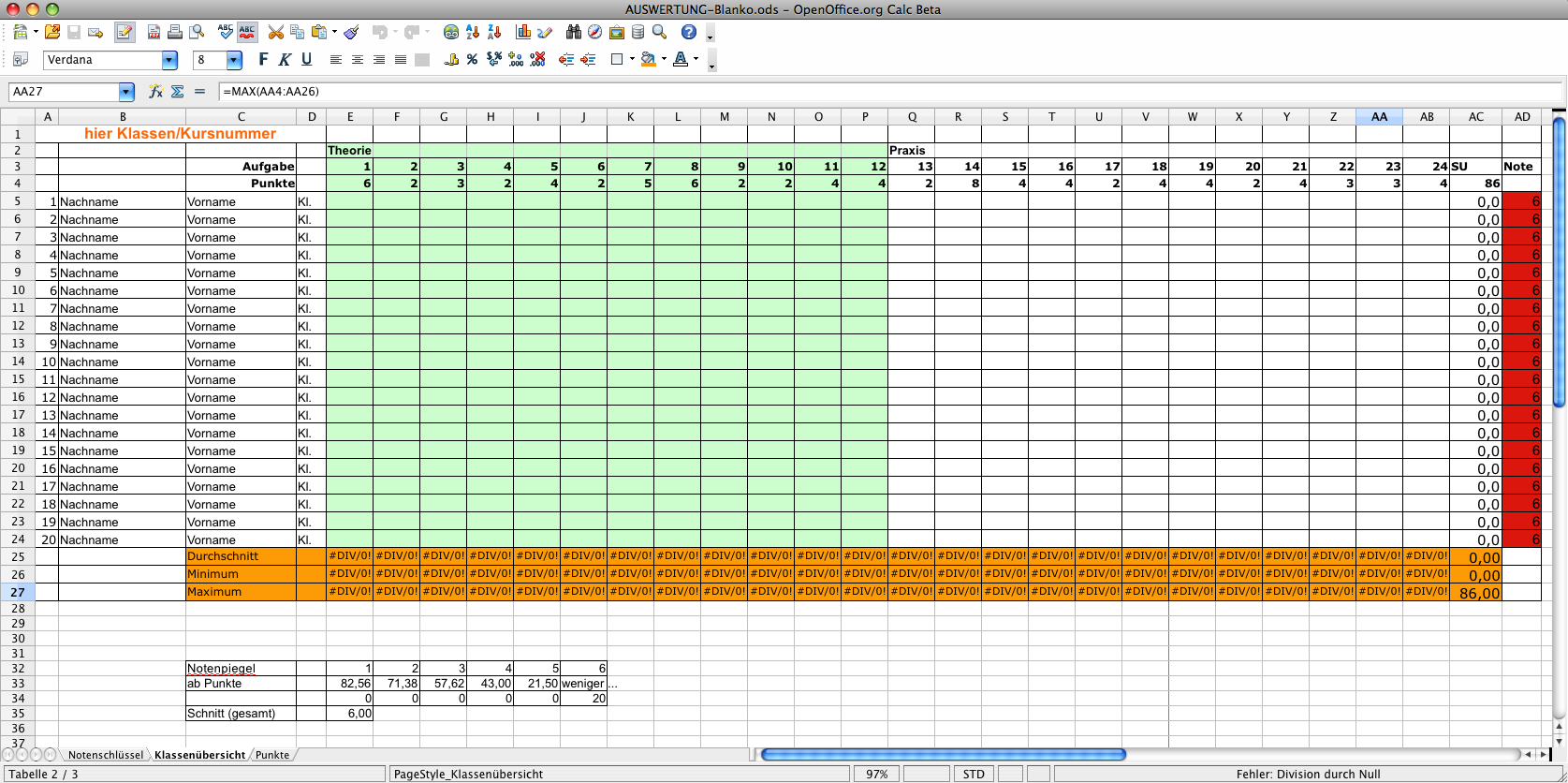This screenshot has height=783, width=1568.
Task: Insert a Chart
Action: coord(523,32)
